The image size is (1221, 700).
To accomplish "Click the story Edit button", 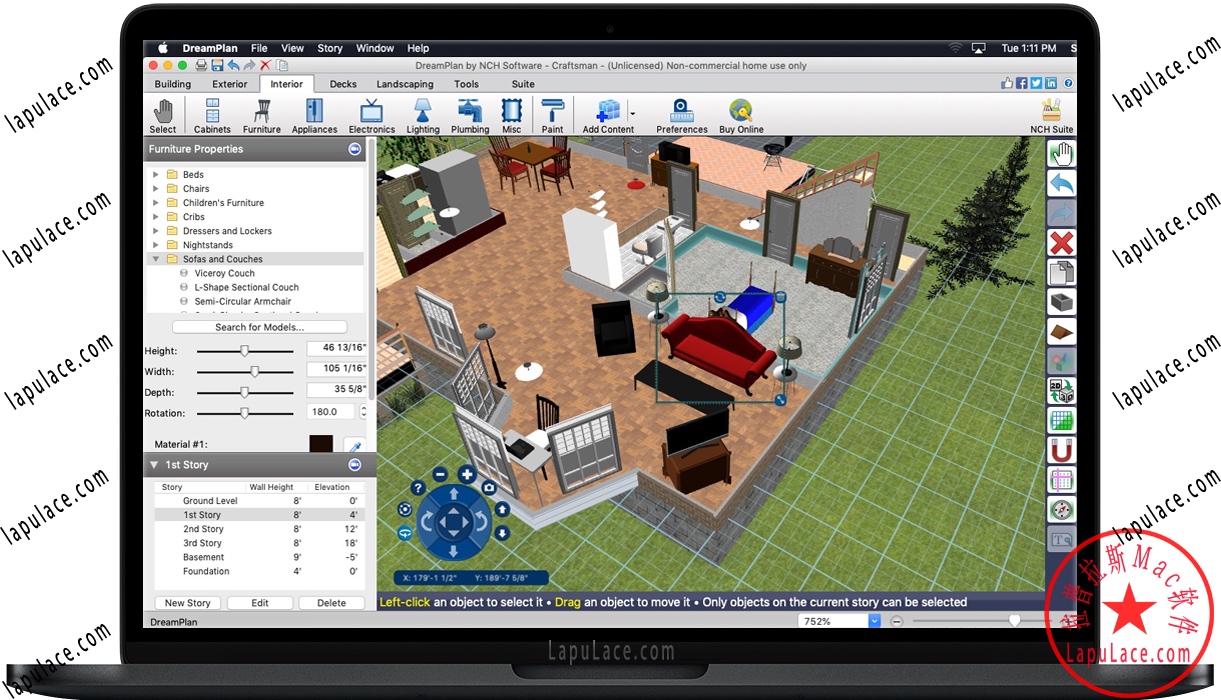I will [x=260, y=603].
